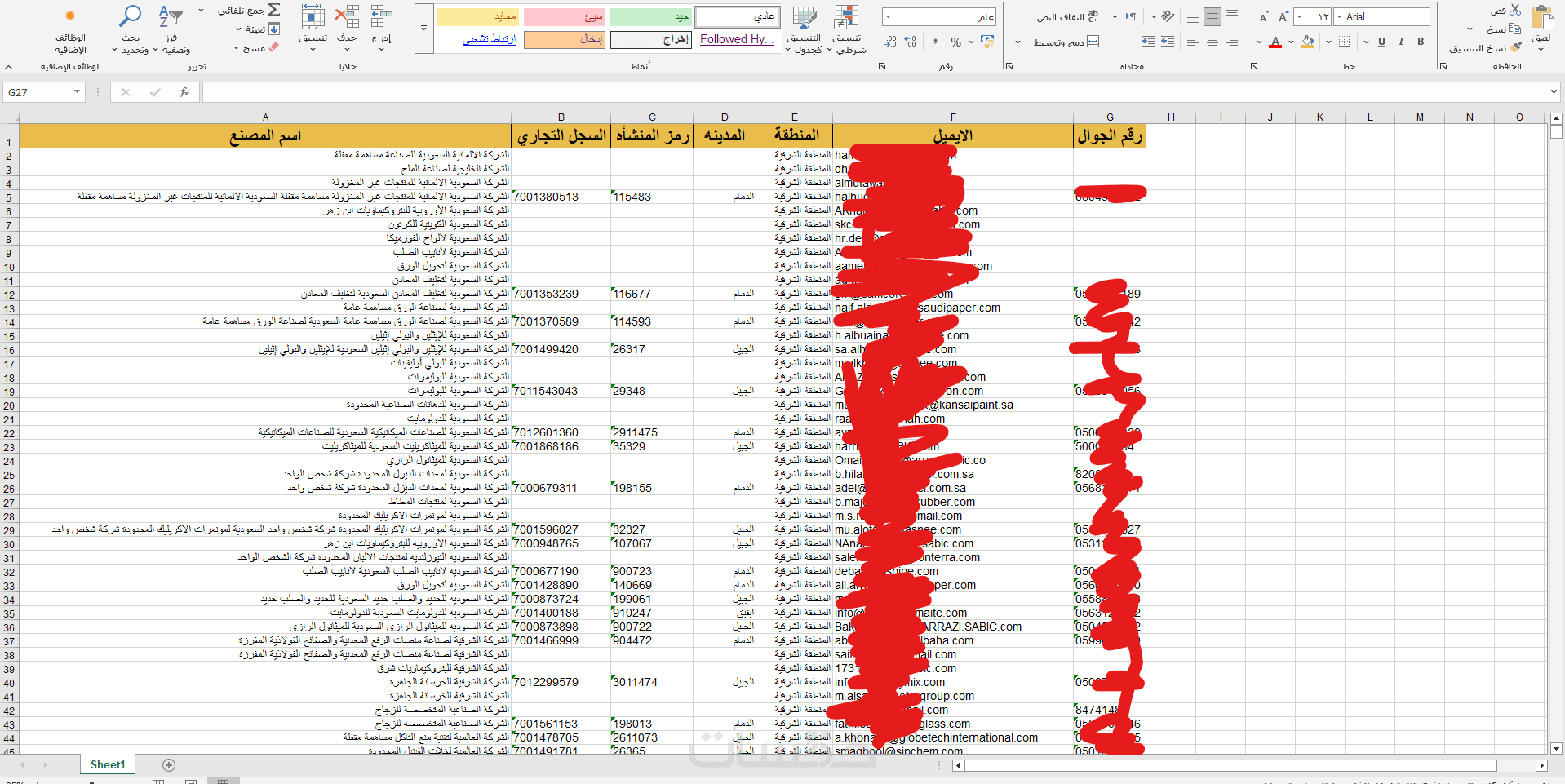Click the Paste (لصق) clipboard icon
Image resolution: width=1565 pixels, height=784 pixels.
click(1542, 18)
